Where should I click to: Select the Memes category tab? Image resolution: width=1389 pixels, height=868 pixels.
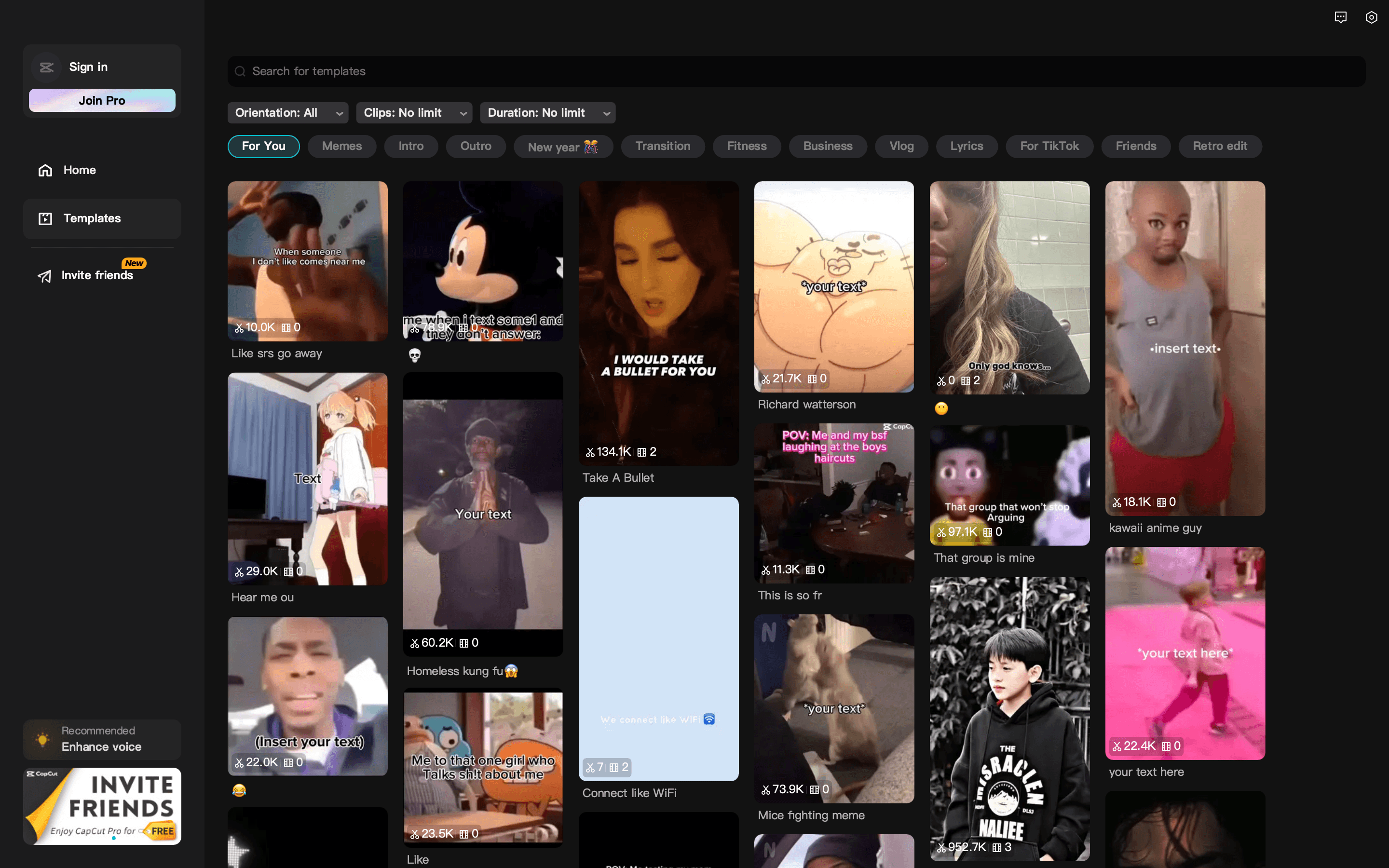tap(341, 147)
